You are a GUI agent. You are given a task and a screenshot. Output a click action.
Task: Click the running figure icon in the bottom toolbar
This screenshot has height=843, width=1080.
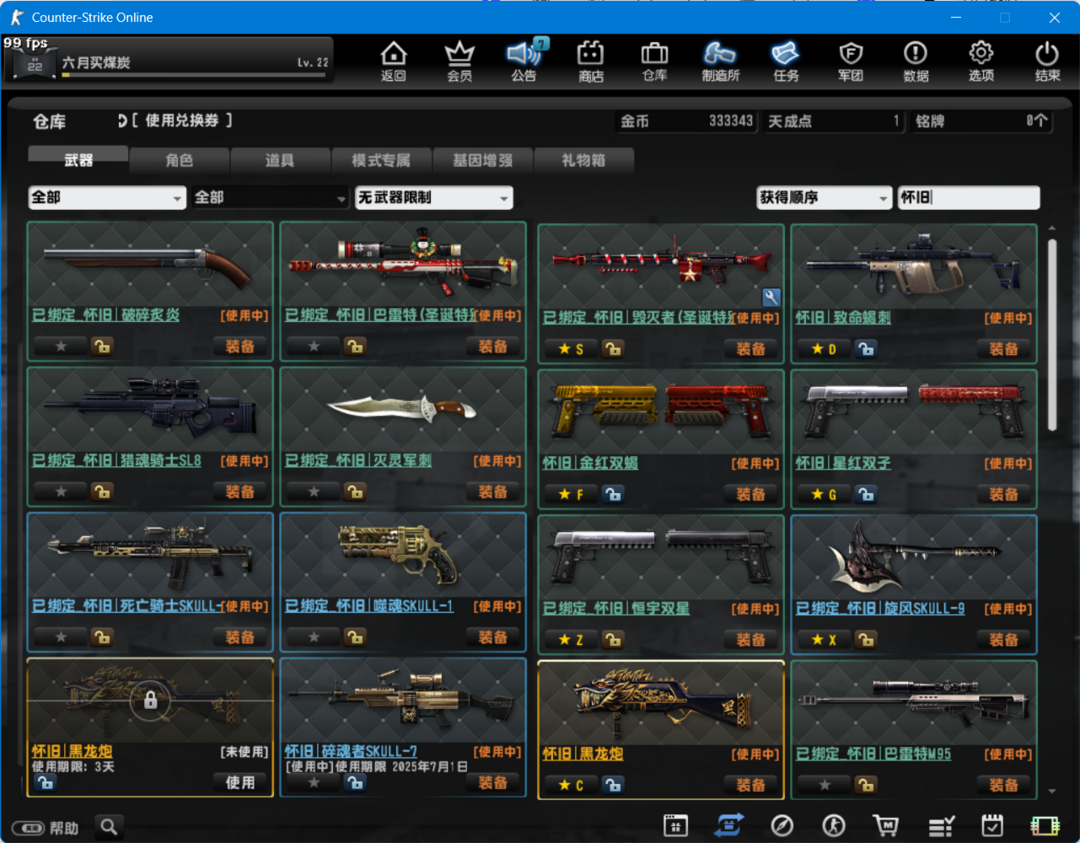click(833, 824)
